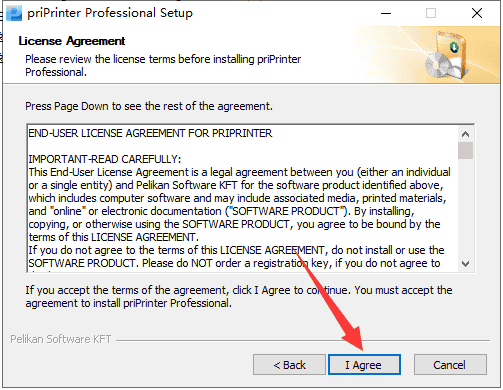Click the maximize button in the title bar
503x390 pixels.
(431, 14)
